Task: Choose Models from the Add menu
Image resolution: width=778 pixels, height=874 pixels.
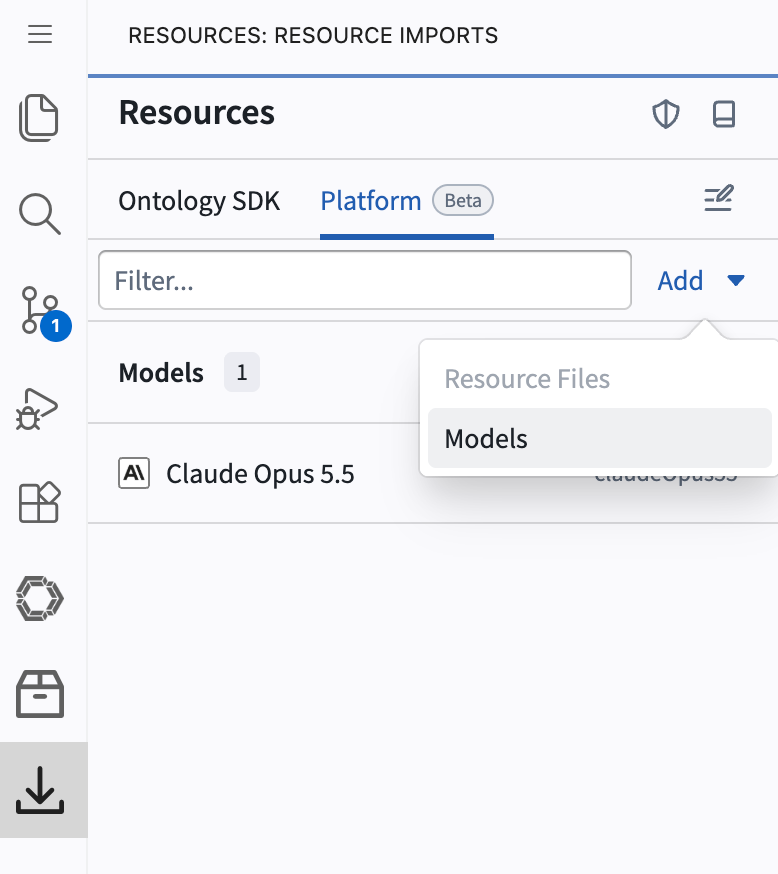Action: 600,438
